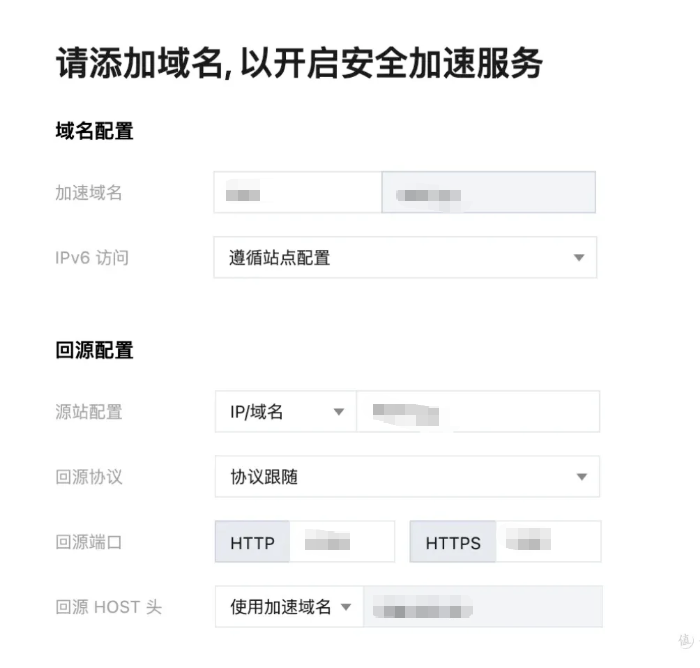This screenshot has width=700, height=668.
Task: Click the 加速域名 field label
Action: (x=89, y=193)
